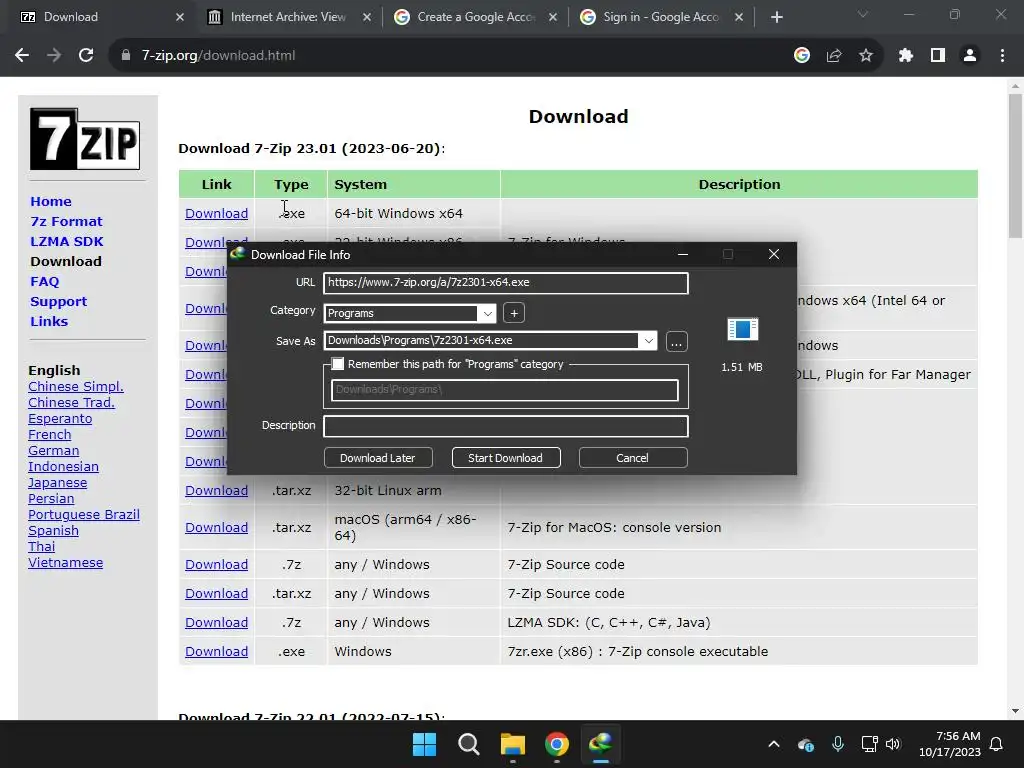Expand the Category dropdown arrow
Screen dimensions: 1024x768
(487, 313)
